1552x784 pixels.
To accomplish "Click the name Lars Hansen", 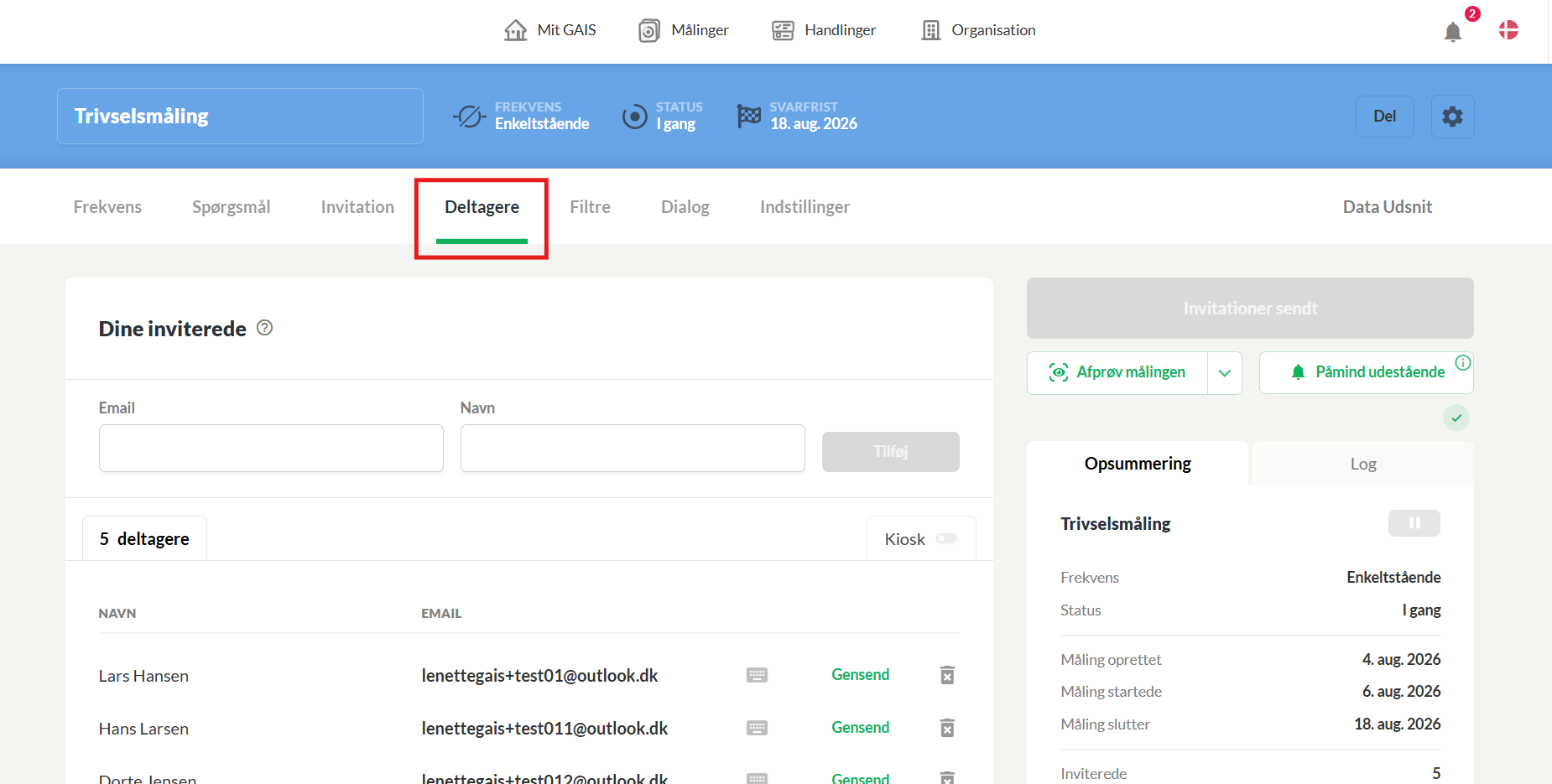I will pos(143,676).
